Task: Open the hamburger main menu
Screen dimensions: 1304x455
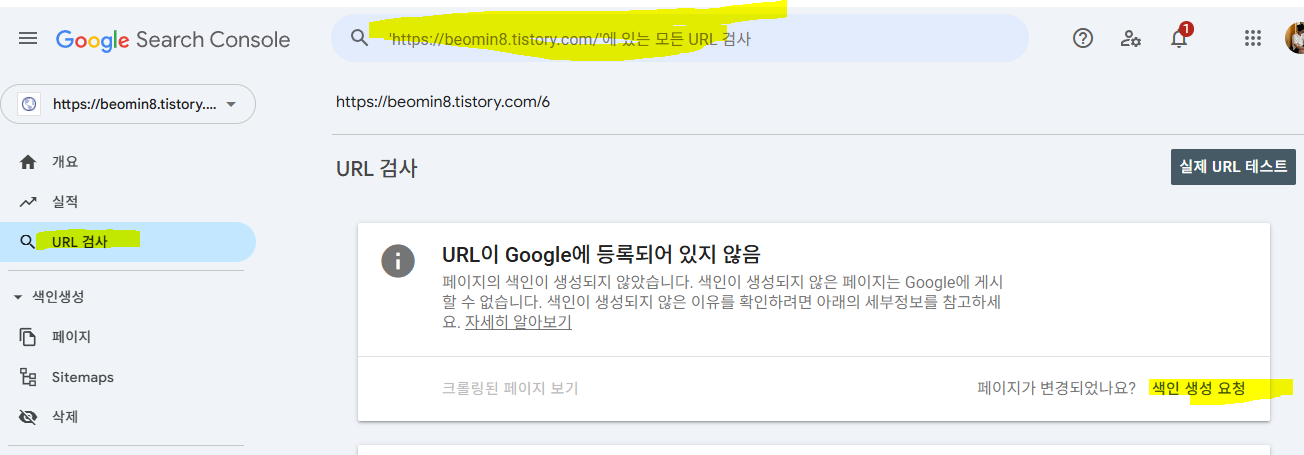Action: pyautogui.click(x=28, y=39)
